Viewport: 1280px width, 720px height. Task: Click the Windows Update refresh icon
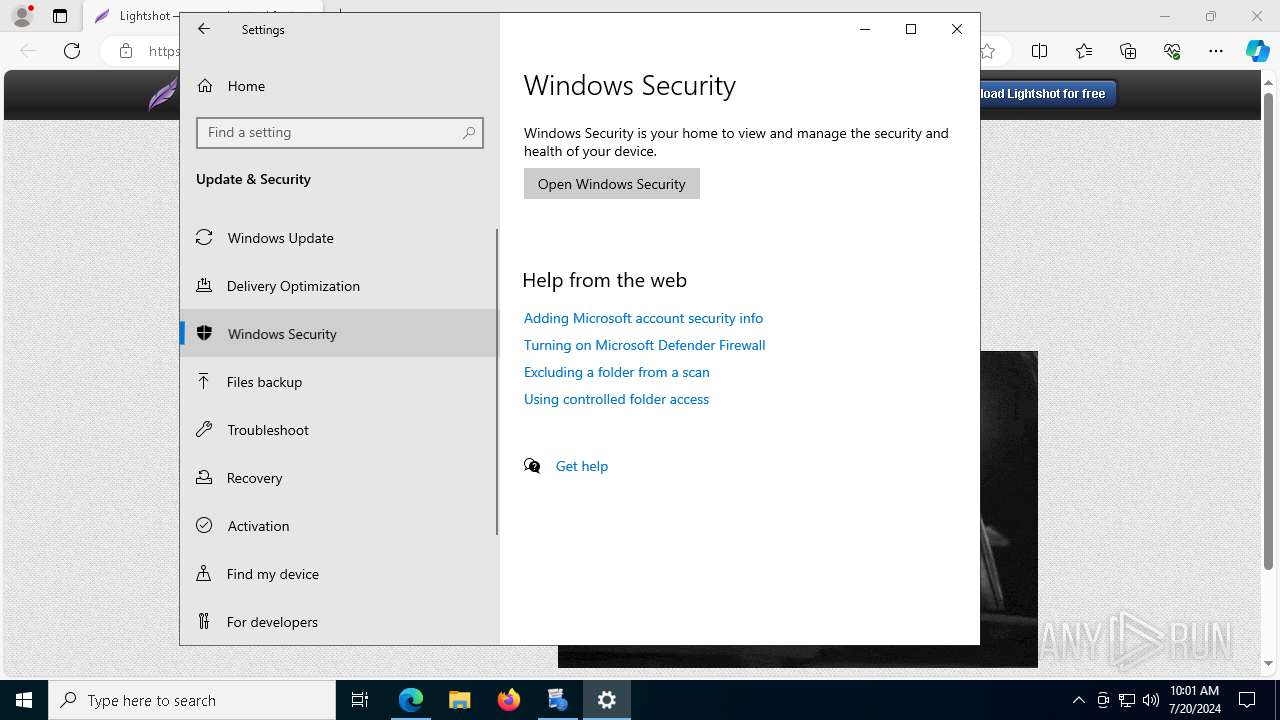(x=204, y=237)
